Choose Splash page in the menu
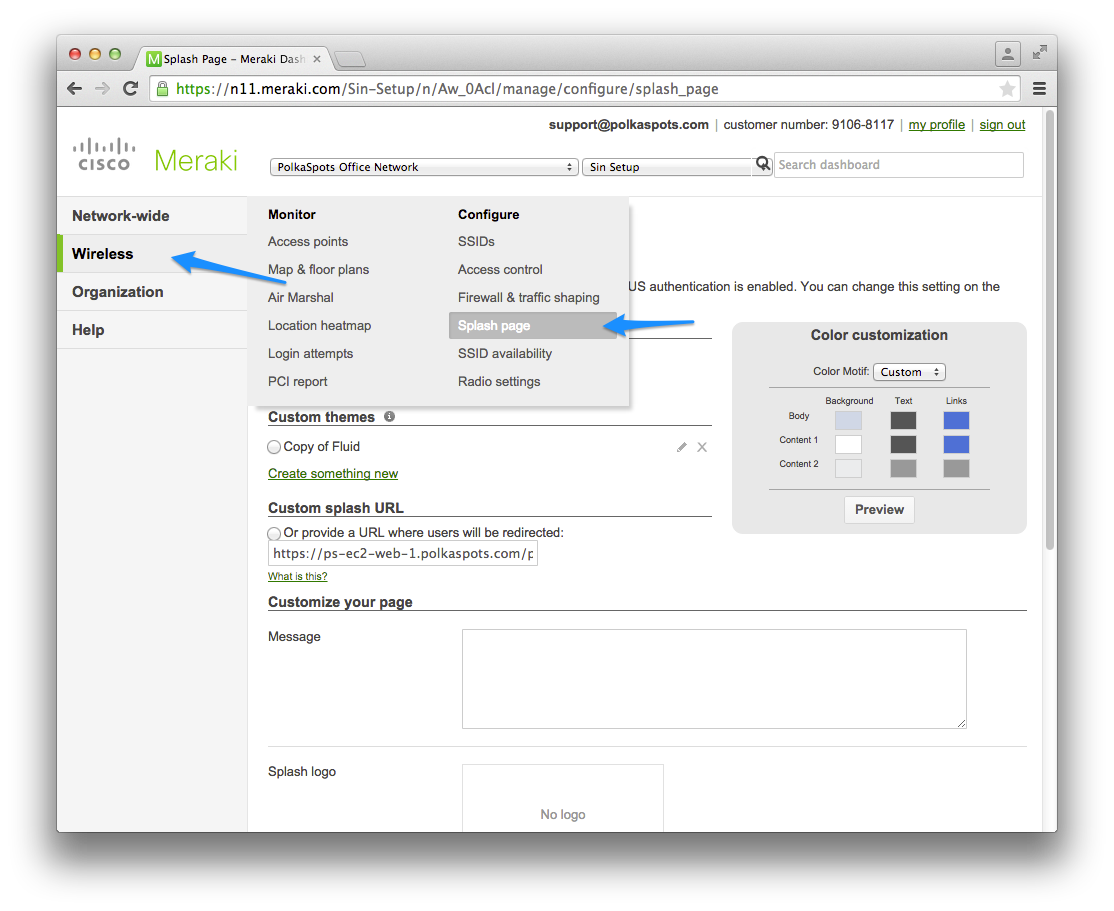This screenshot has height=911, width=1114. click(533, 325)
